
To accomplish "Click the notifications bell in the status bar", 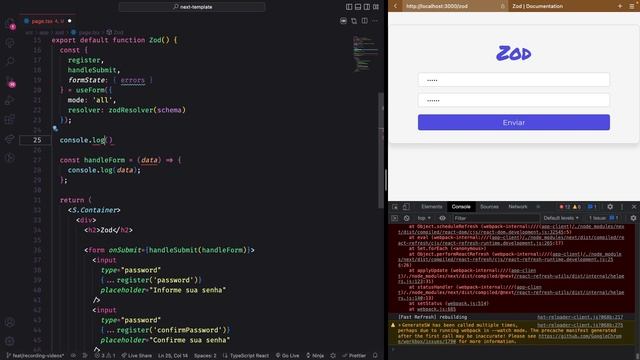I will tap(375, 356).
